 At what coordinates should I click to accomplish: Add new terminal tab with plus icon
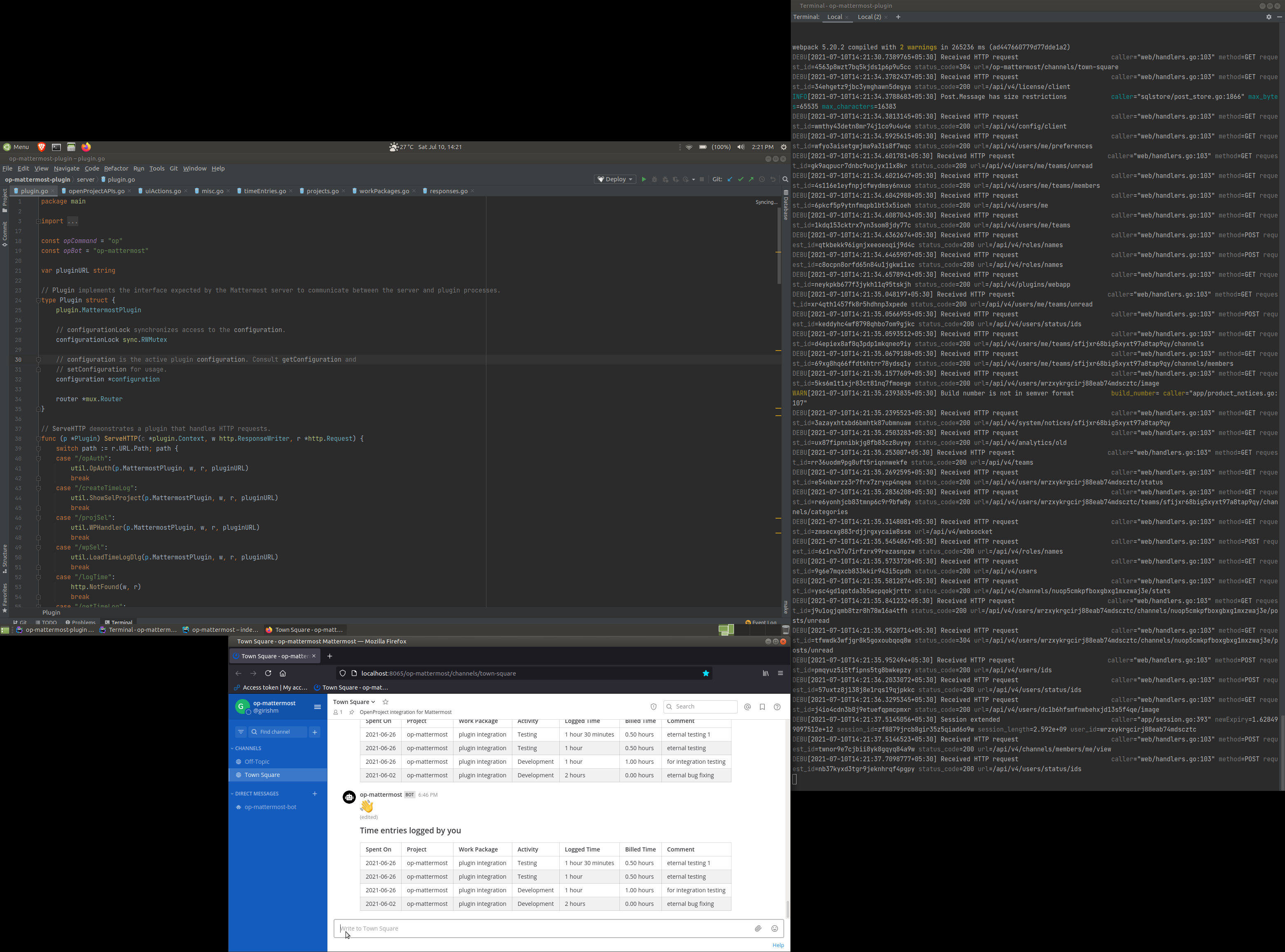(x=898, y=17)
